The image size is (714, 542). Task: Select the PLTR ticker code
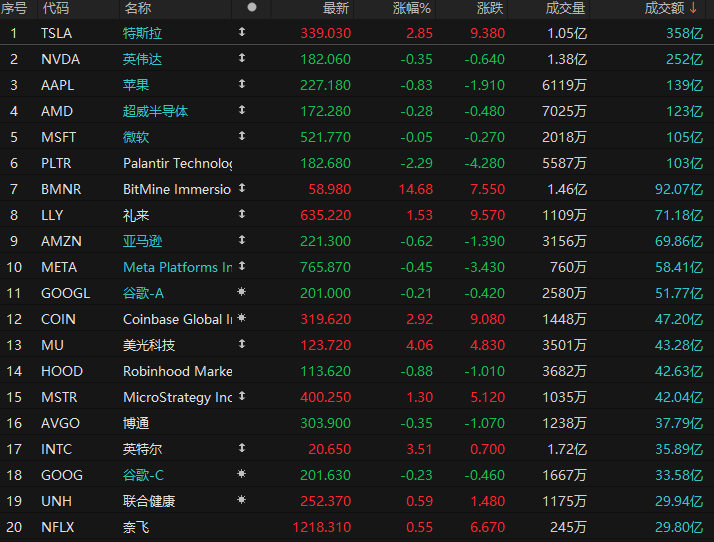pyautogui.click(x=56, y=163)
